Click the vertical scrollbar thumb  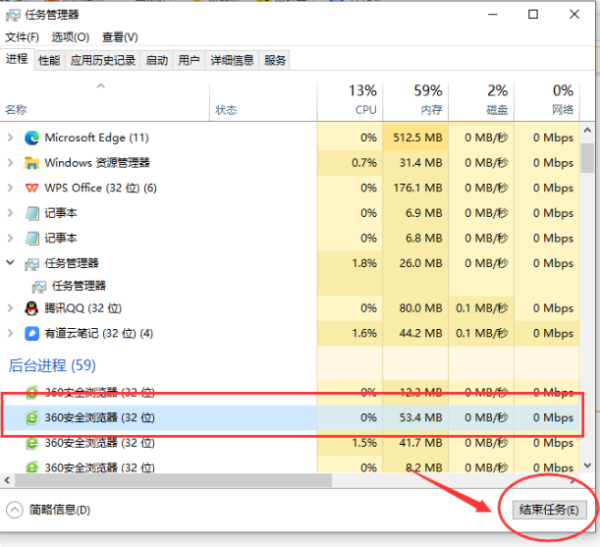tap(587, 158)
